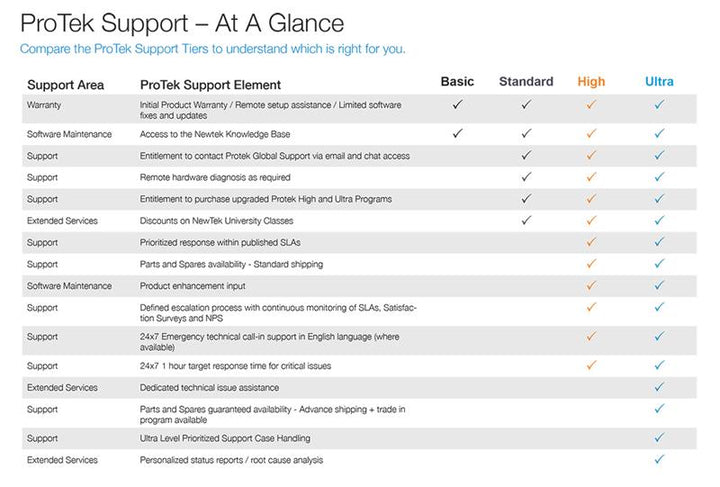Click Ultra checkmark for Parts and Spares guaranteed availability

coord(659,409)
